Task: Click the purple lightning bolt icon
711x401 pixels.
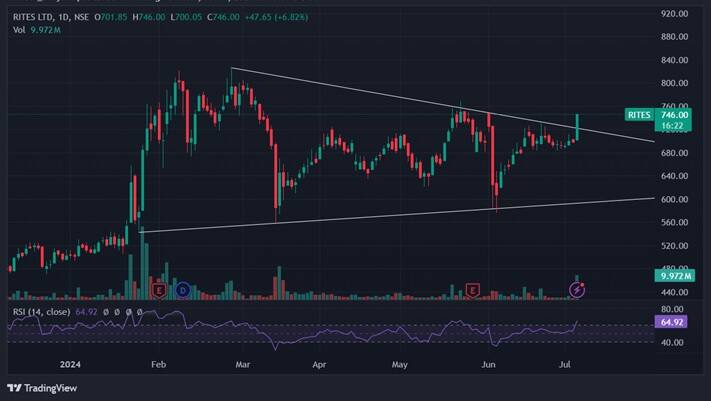Action: click(x=577, y=290)
